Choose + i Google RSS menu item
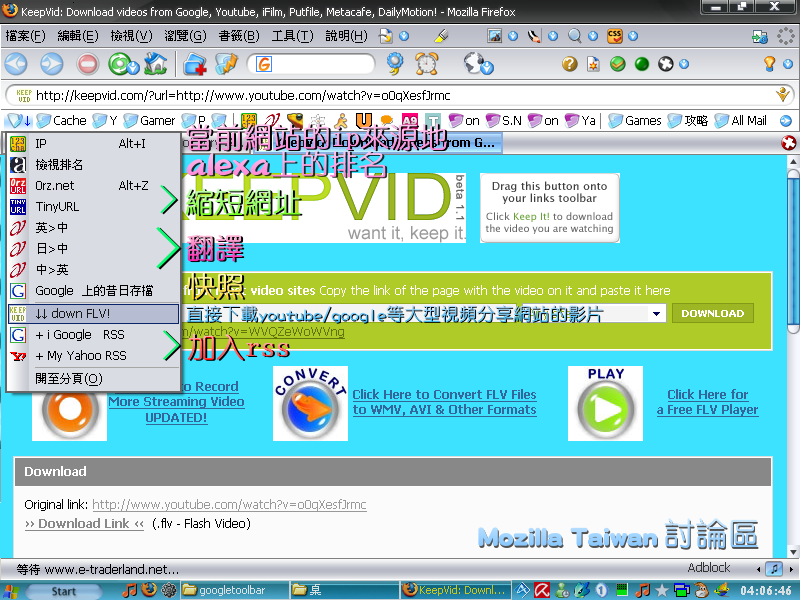 point(94,335)
